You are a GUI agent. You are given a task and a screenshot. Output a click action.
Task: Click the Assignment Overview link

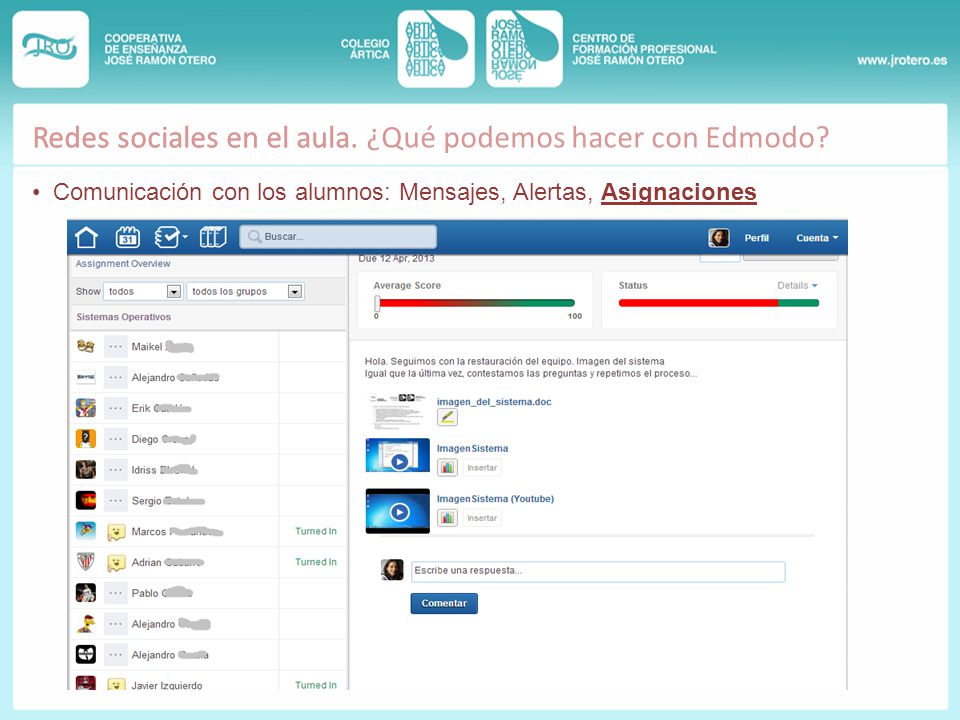click(123, 263)
